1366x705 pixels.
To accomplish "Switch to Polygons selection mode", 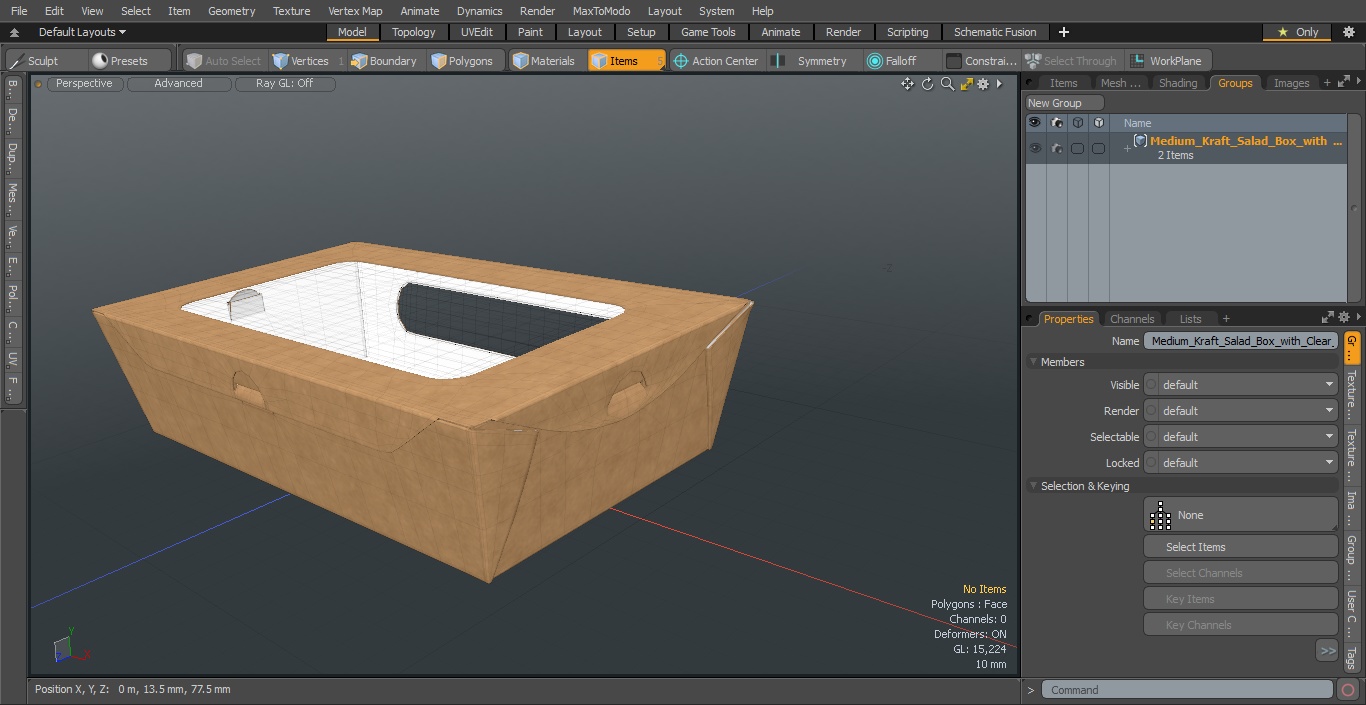I will pyautogui.click(x=462, y=61).
